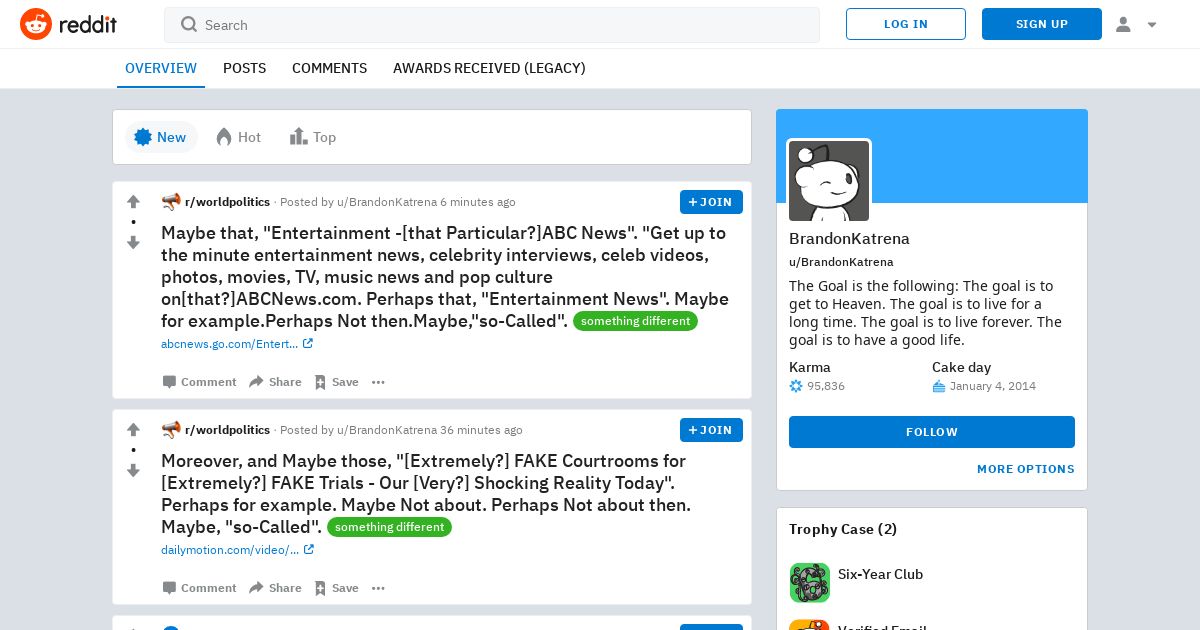Open u/BrandonKatrena link posted 36 minutes ago

point(387,430)
